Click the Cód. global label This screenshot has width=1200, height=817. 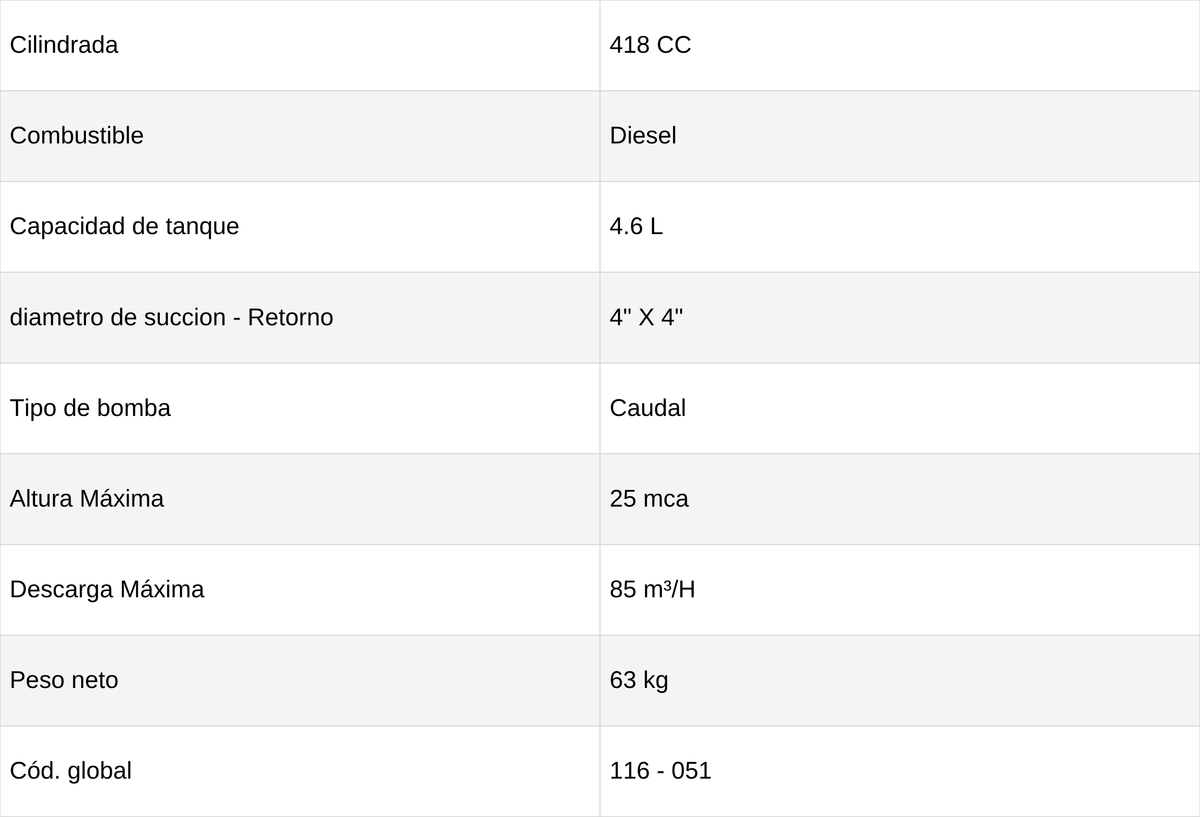point(71,771)
